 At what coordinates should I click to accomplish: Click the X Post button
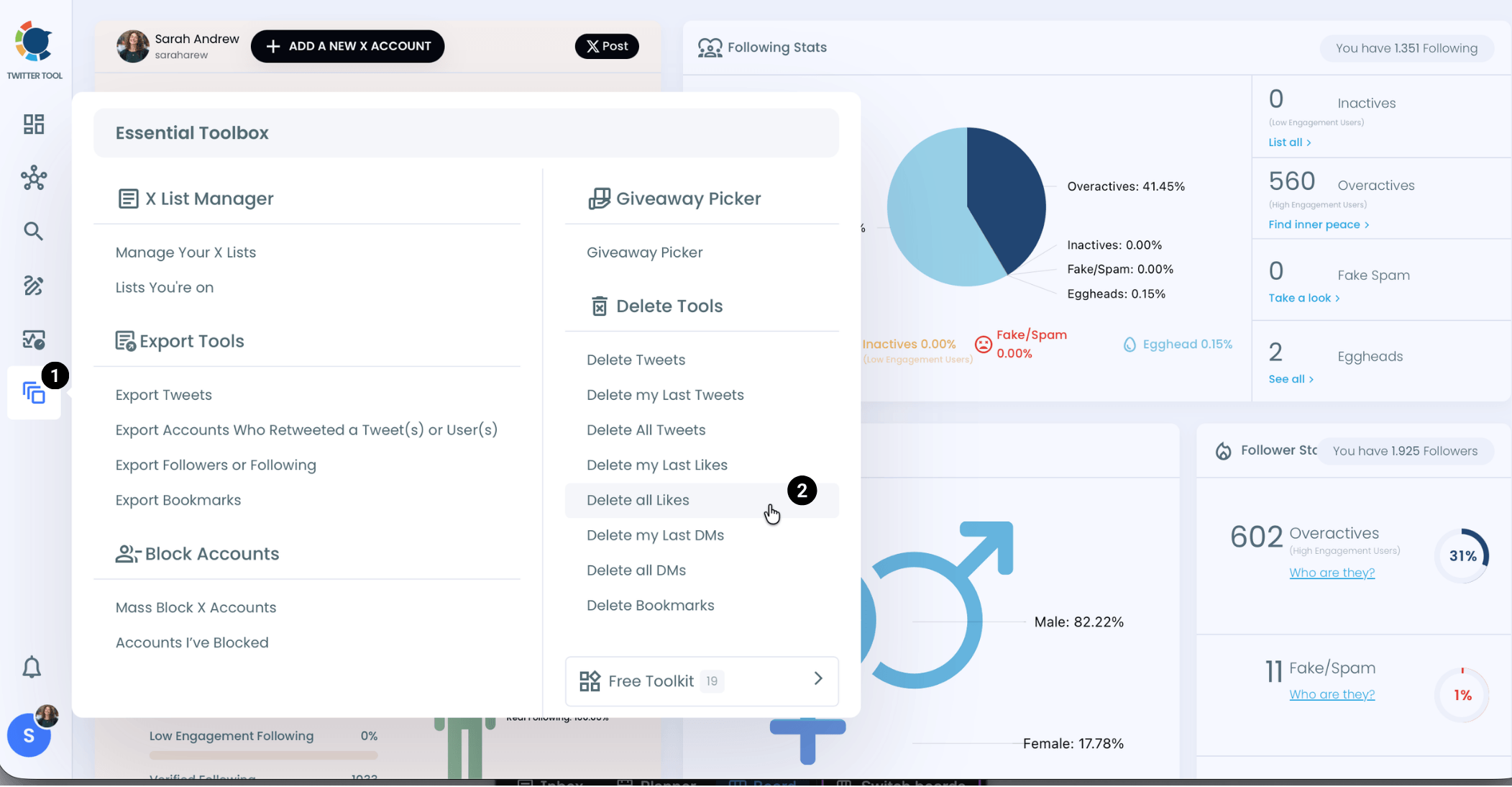tap(607, 46)
